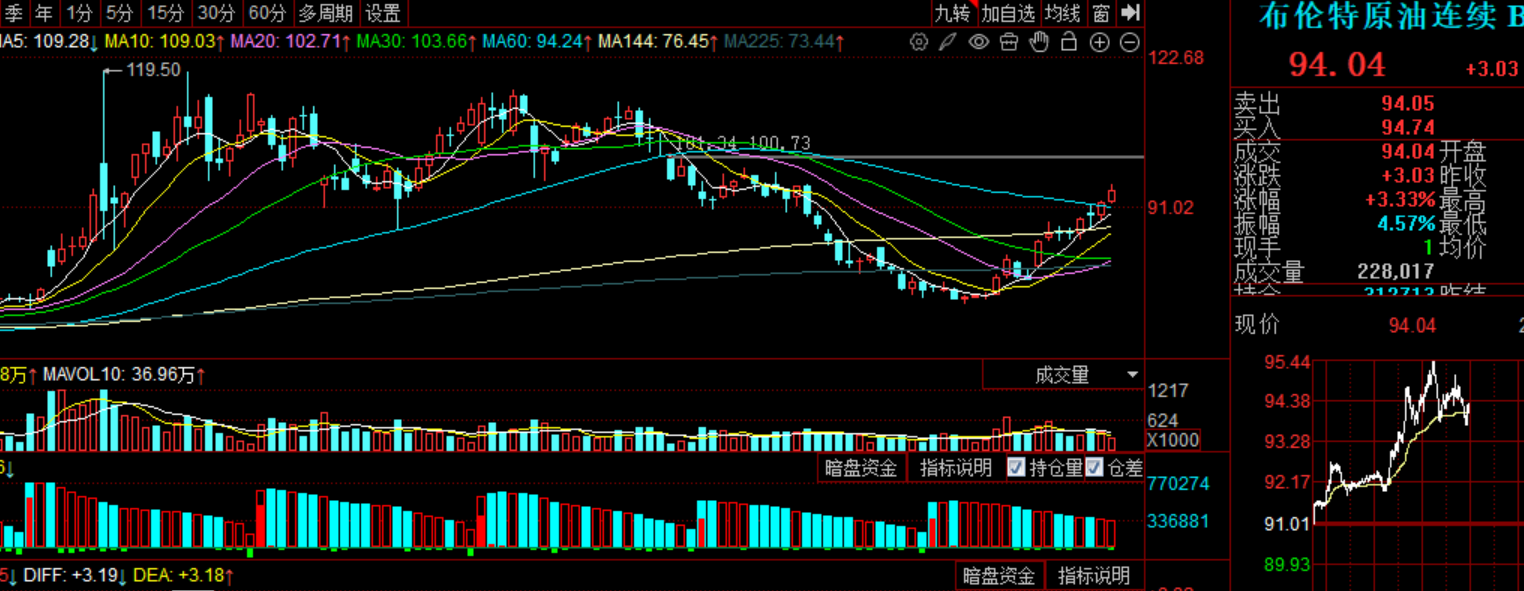Toggle the eye visibility icon

[979, 42]
